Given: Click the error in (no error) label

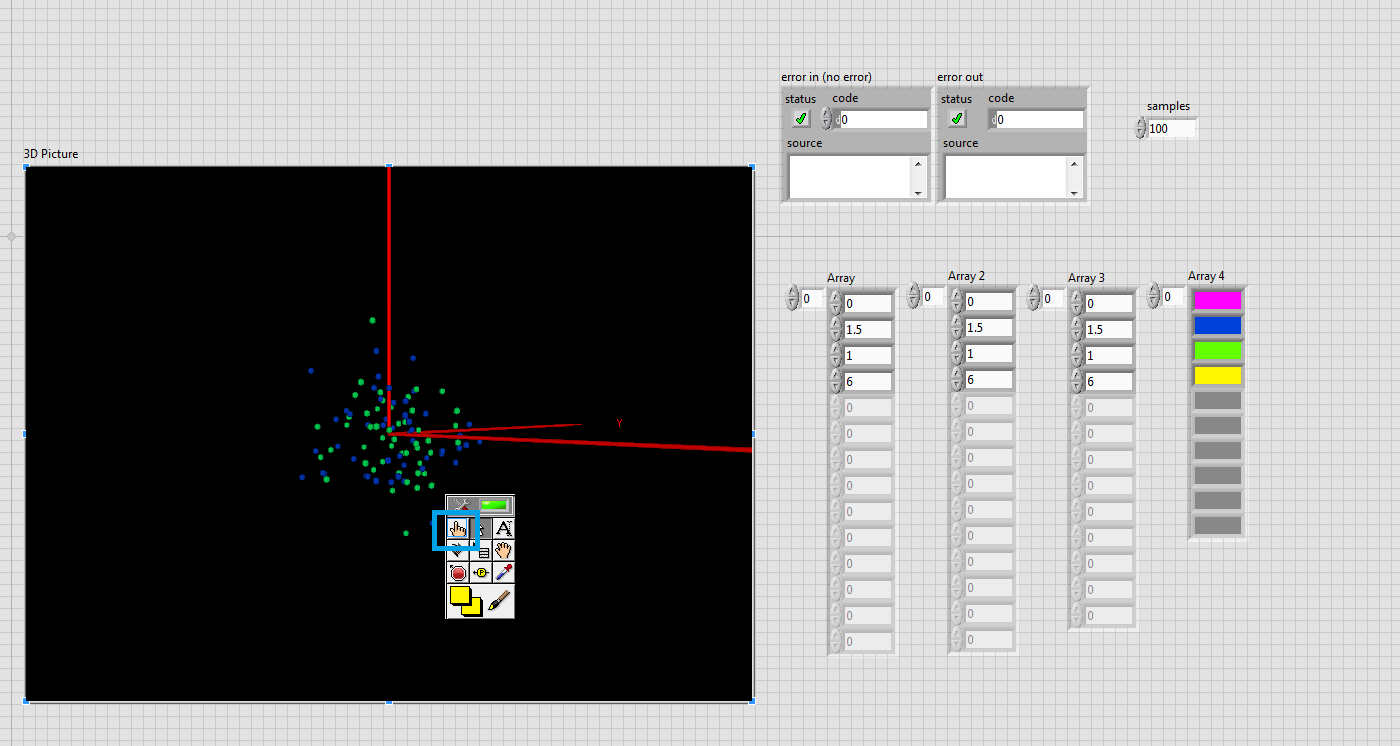Looking at the screenshot, I should [826, 77].
